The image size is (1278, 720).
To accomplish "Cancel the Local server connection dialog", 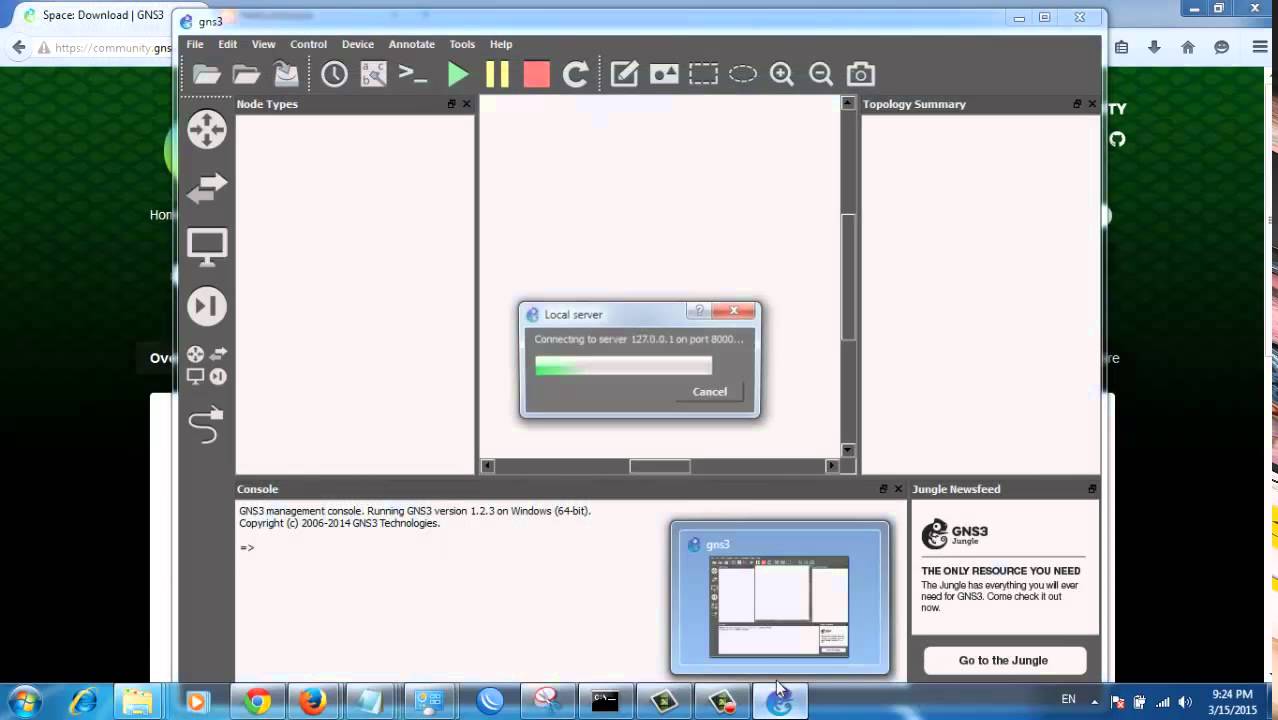I will [710, 392].
